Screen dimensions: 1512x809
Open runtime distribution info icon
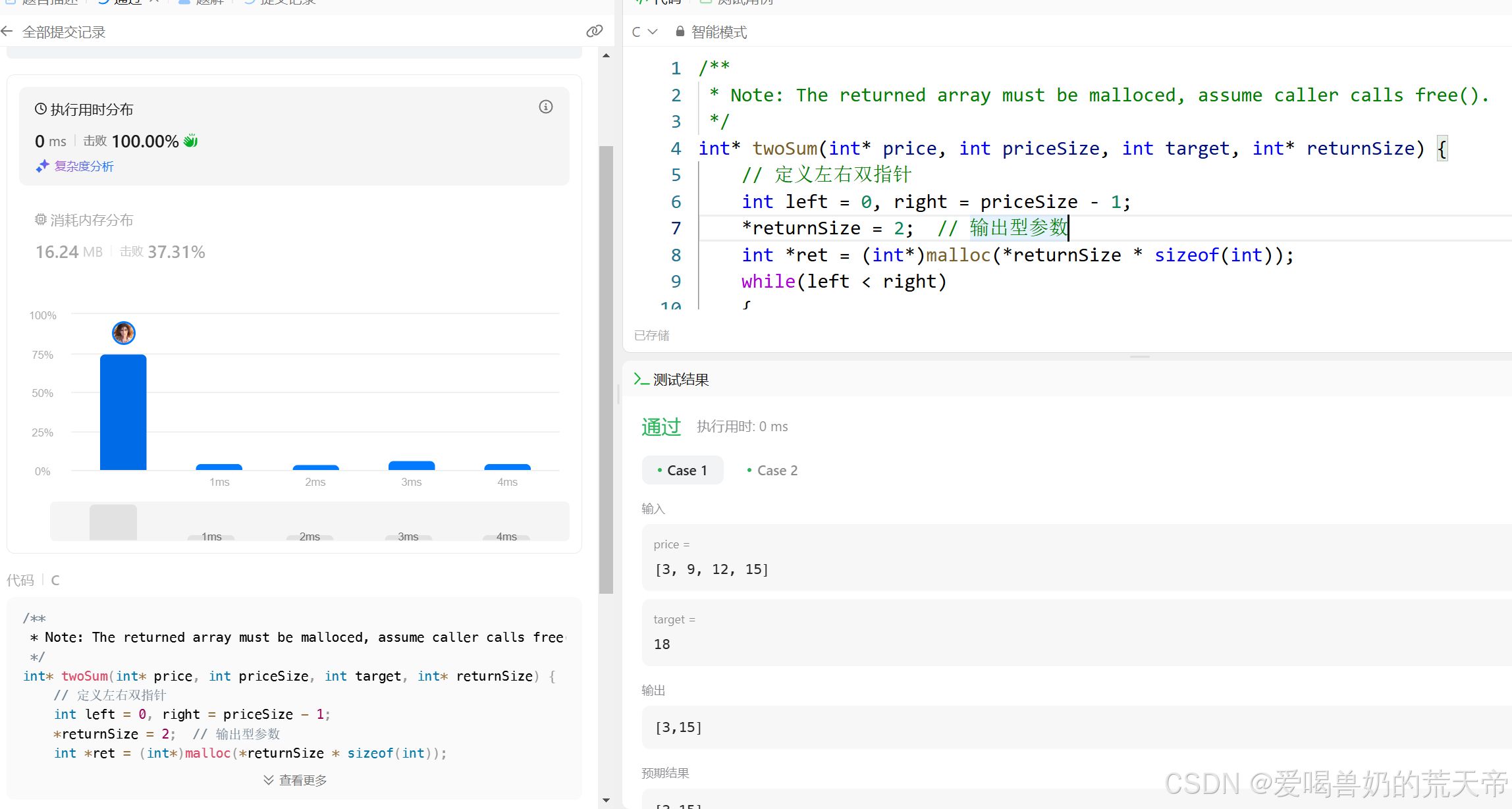(x=545, y=107)
